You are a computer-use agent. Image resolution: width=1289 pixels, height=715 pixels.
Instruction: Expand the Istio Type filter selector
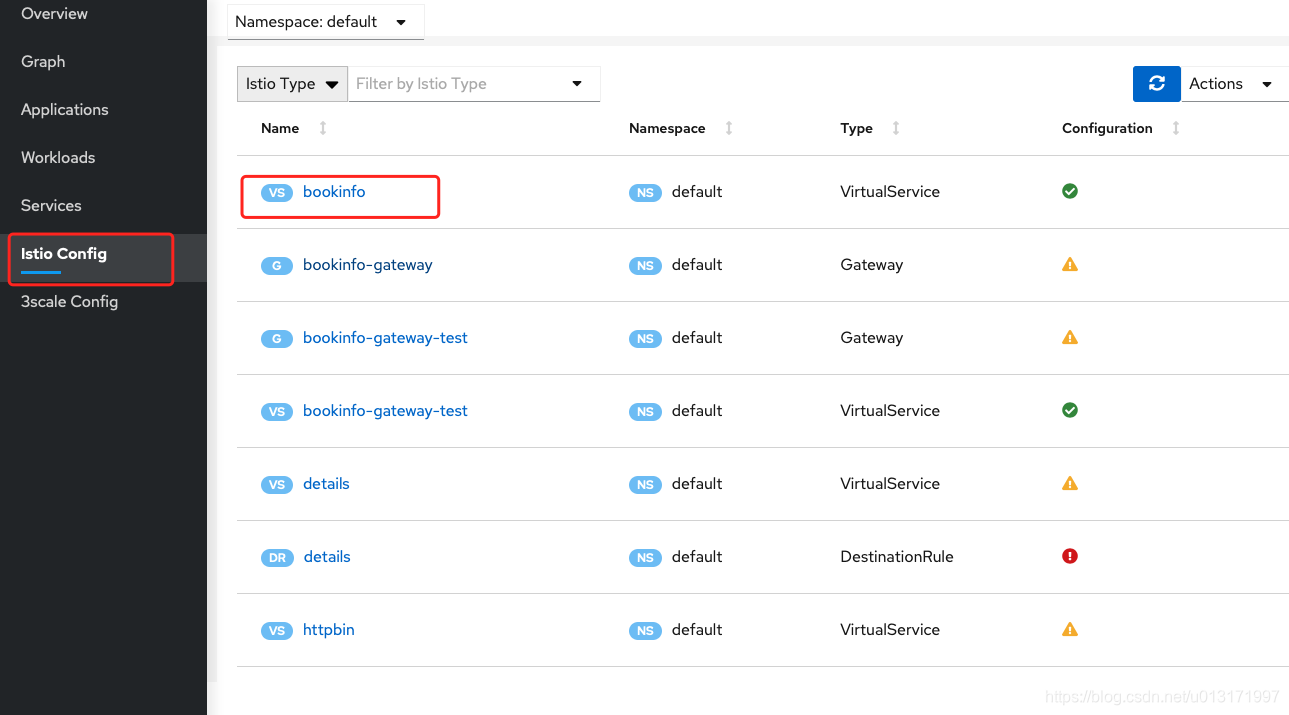point(292,84)
